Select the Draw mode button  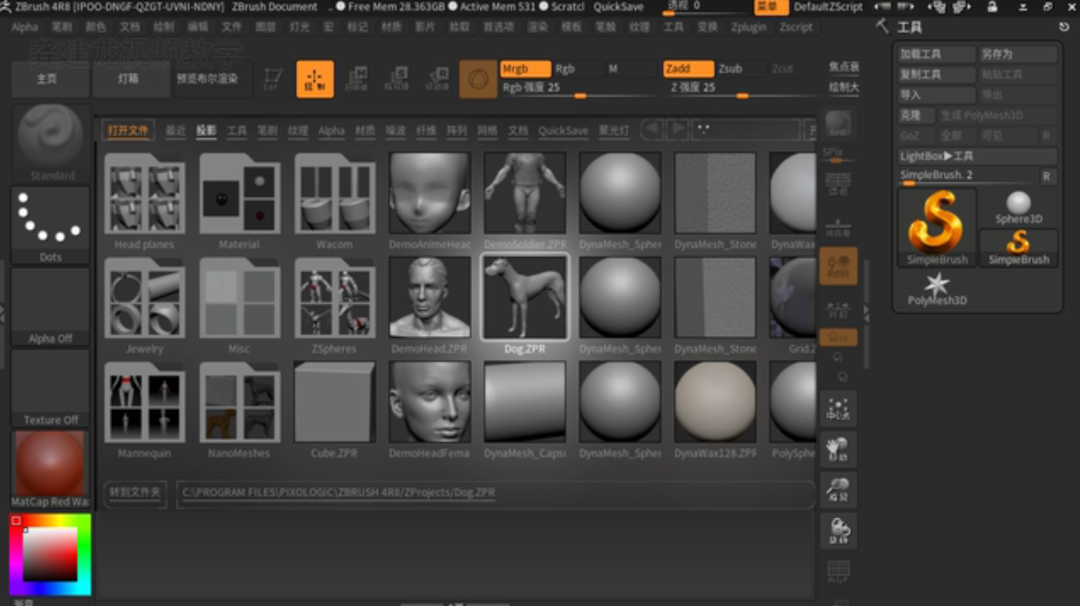click(x=315, y=79)
